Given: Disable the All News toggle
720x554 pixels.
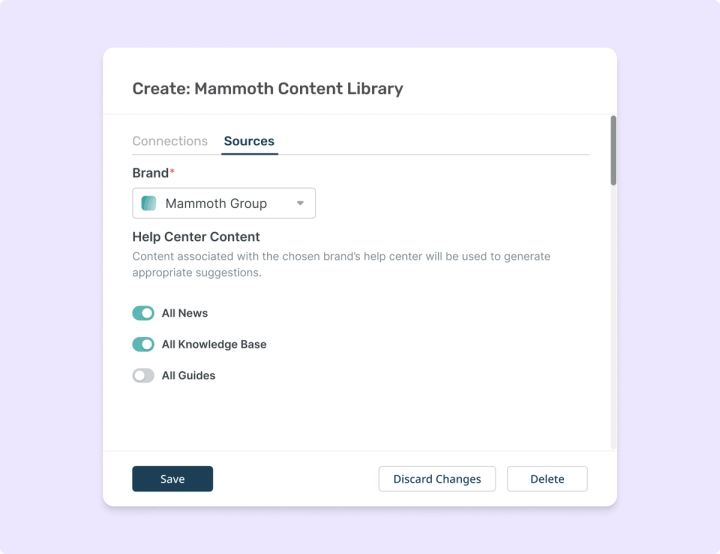Looking at the screenshot, I should (143, 313).
